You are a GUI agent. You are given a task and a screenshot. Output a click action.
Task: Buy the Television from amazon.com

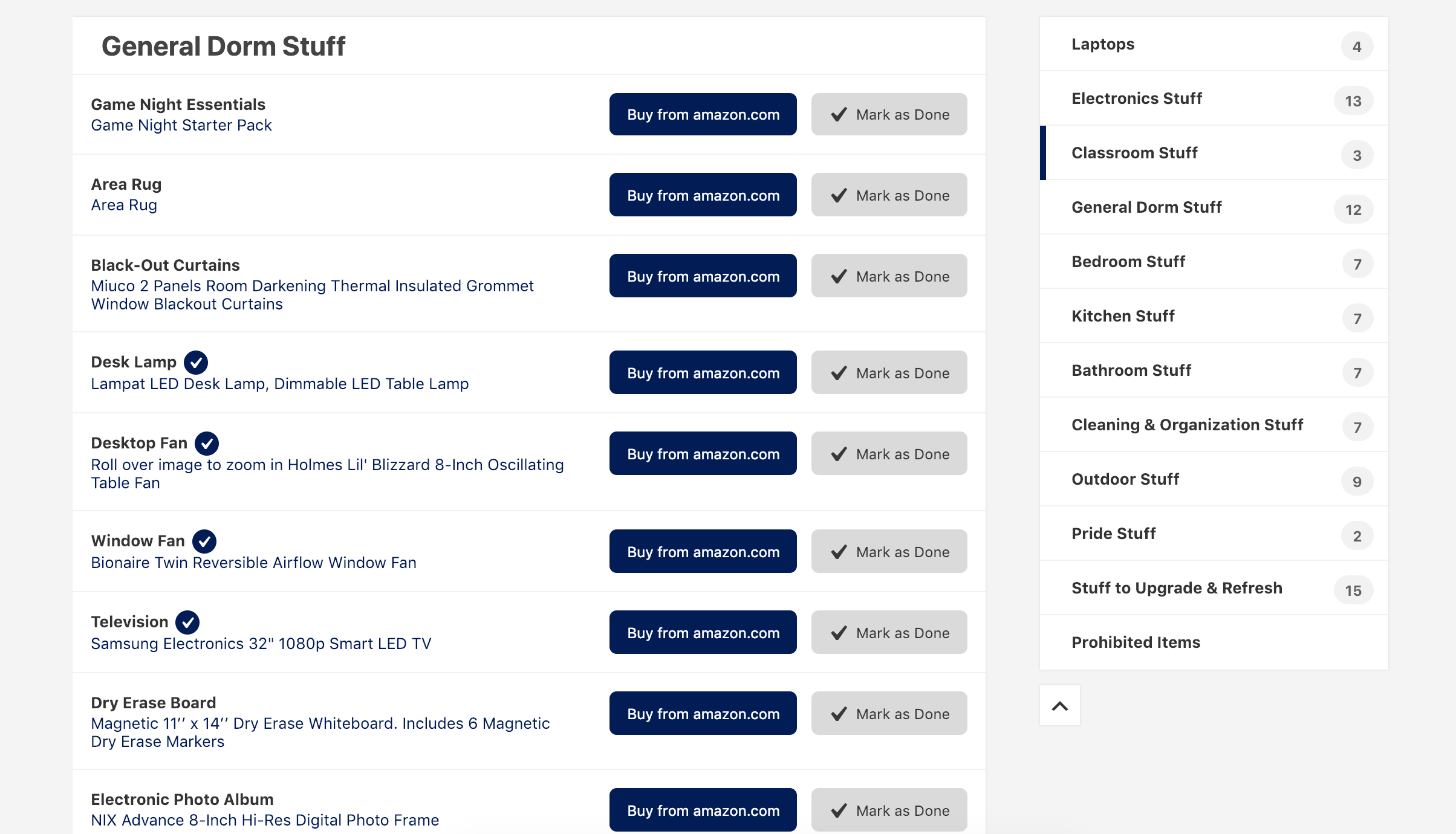(703, 633)
